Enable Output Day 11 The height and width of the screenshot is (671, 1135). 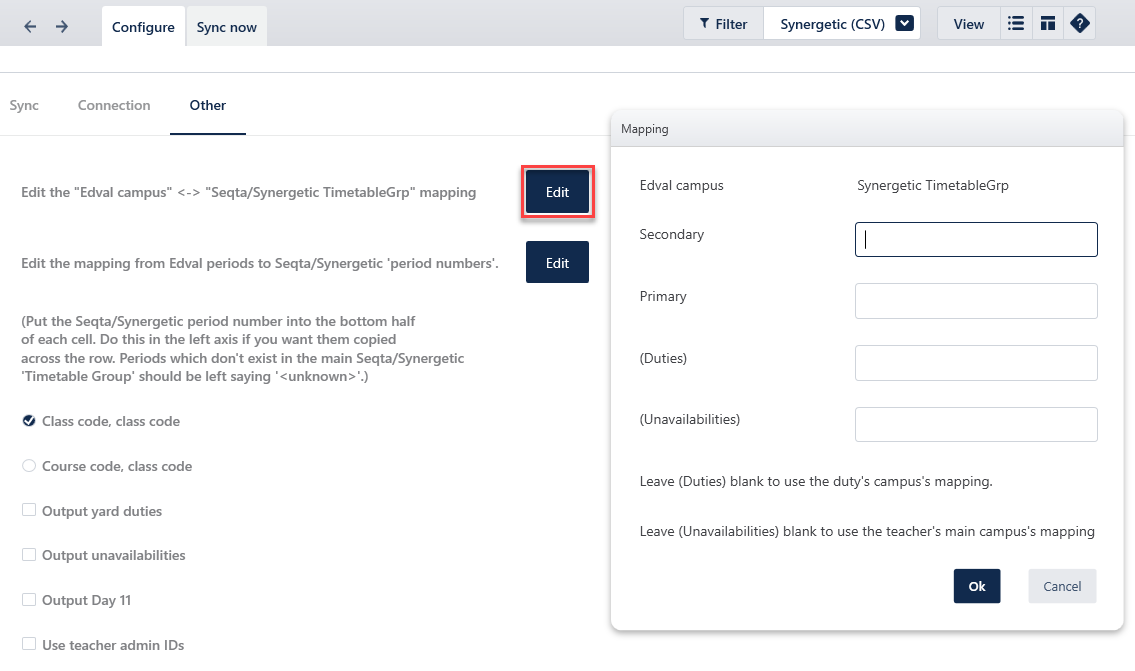pyautogui.click(x=29, y=599)
